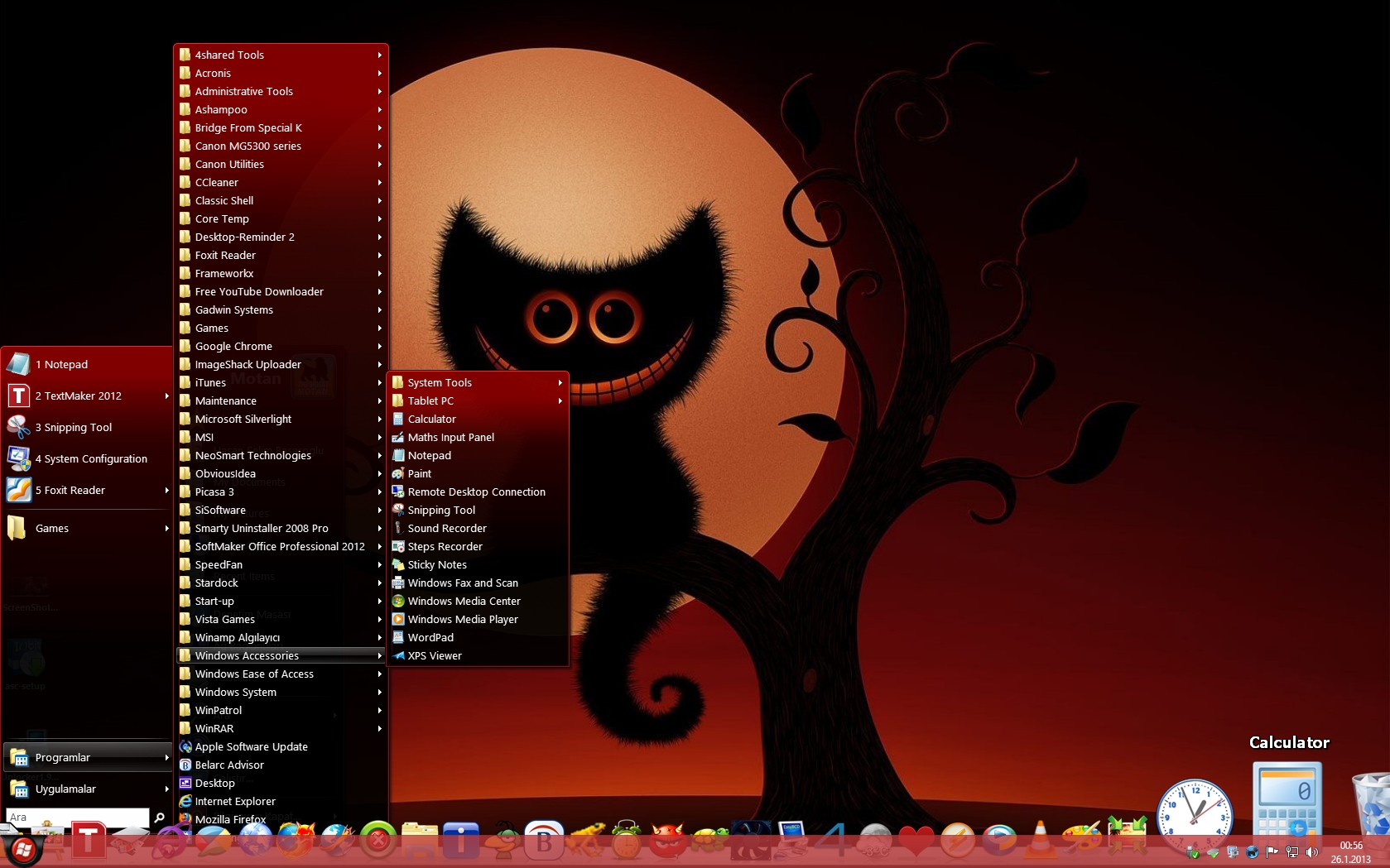Open Paint from Accessories submenu

[478, 473]
